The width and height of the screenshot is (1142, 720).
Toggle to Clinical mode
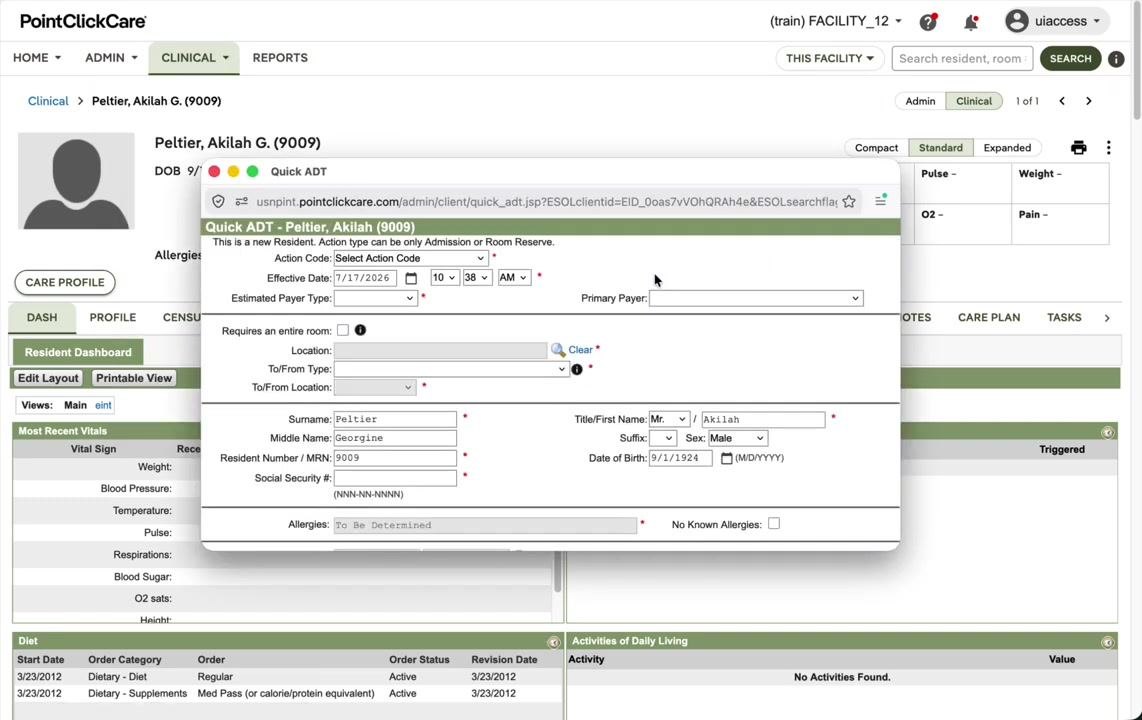coord(974,101)
